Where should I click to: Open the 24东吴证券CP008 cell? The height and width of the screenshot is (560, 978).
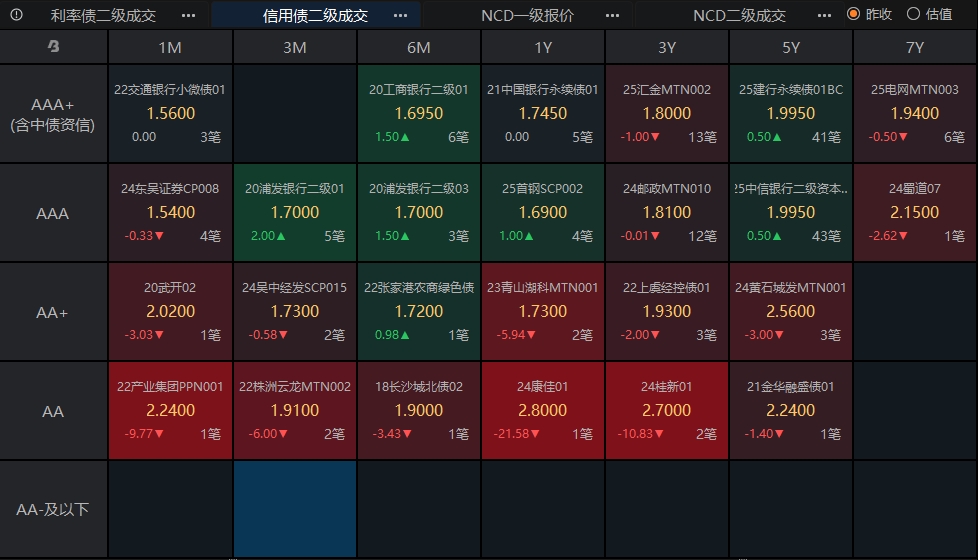(x=170, y=213)
